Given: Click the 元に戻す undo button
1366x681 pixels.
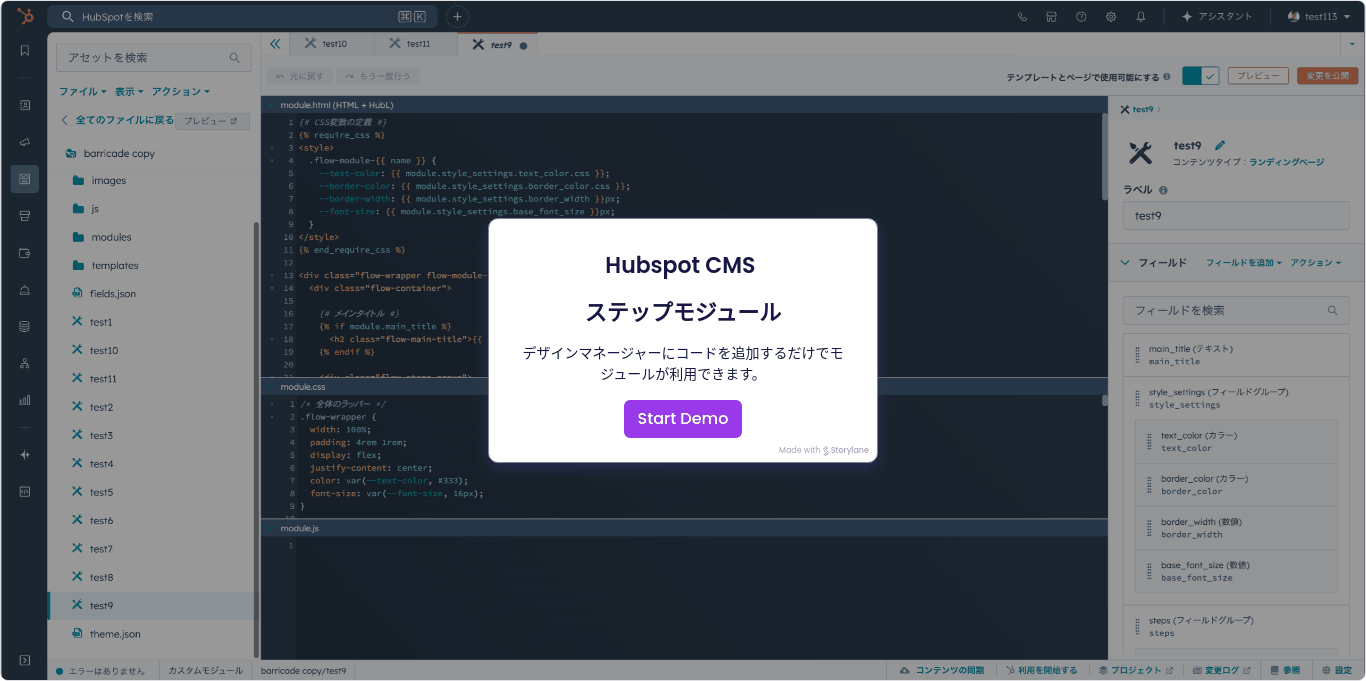Looking at the screenshot, I should 299,76.
